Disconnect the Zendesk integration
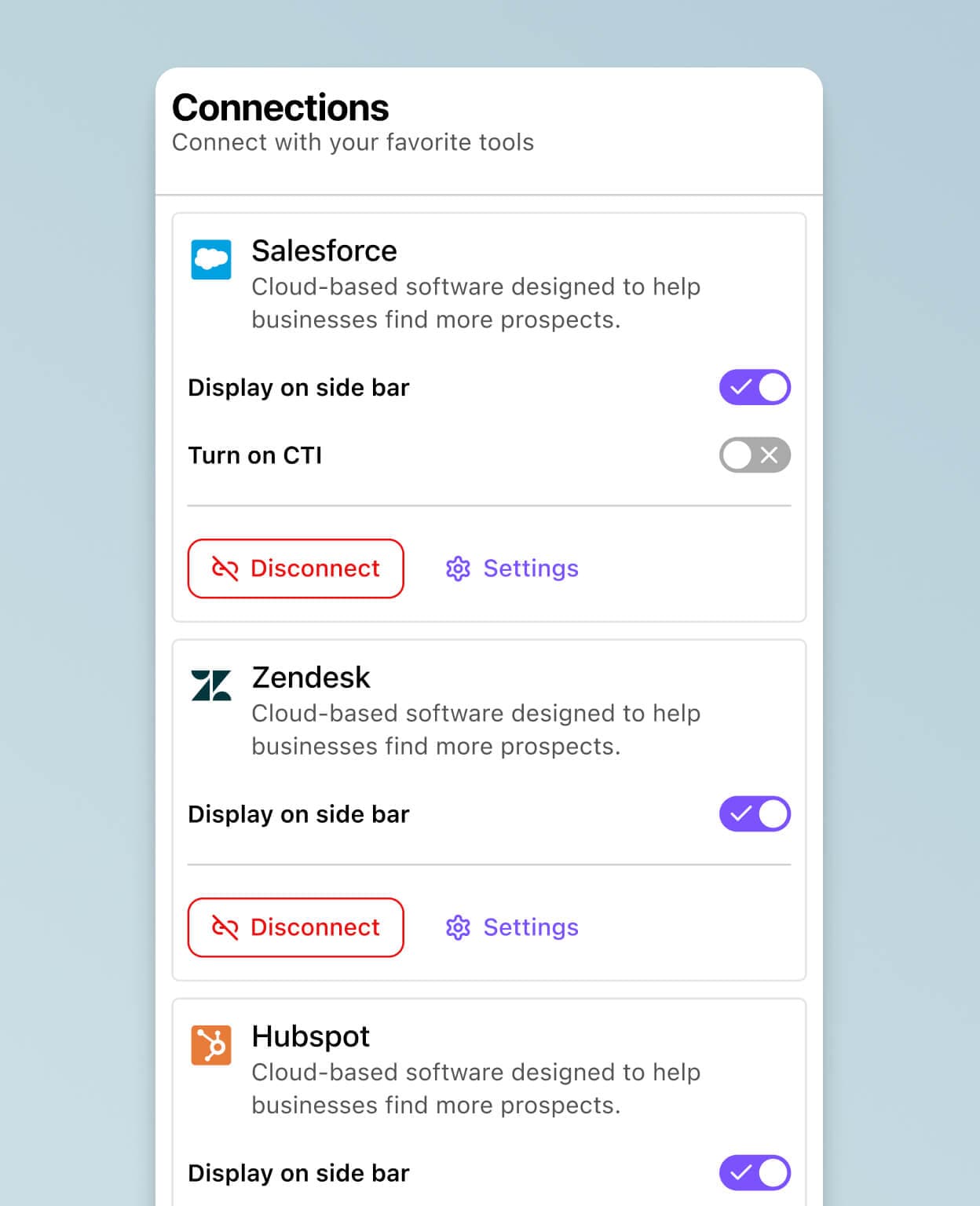 click(296, 927)
